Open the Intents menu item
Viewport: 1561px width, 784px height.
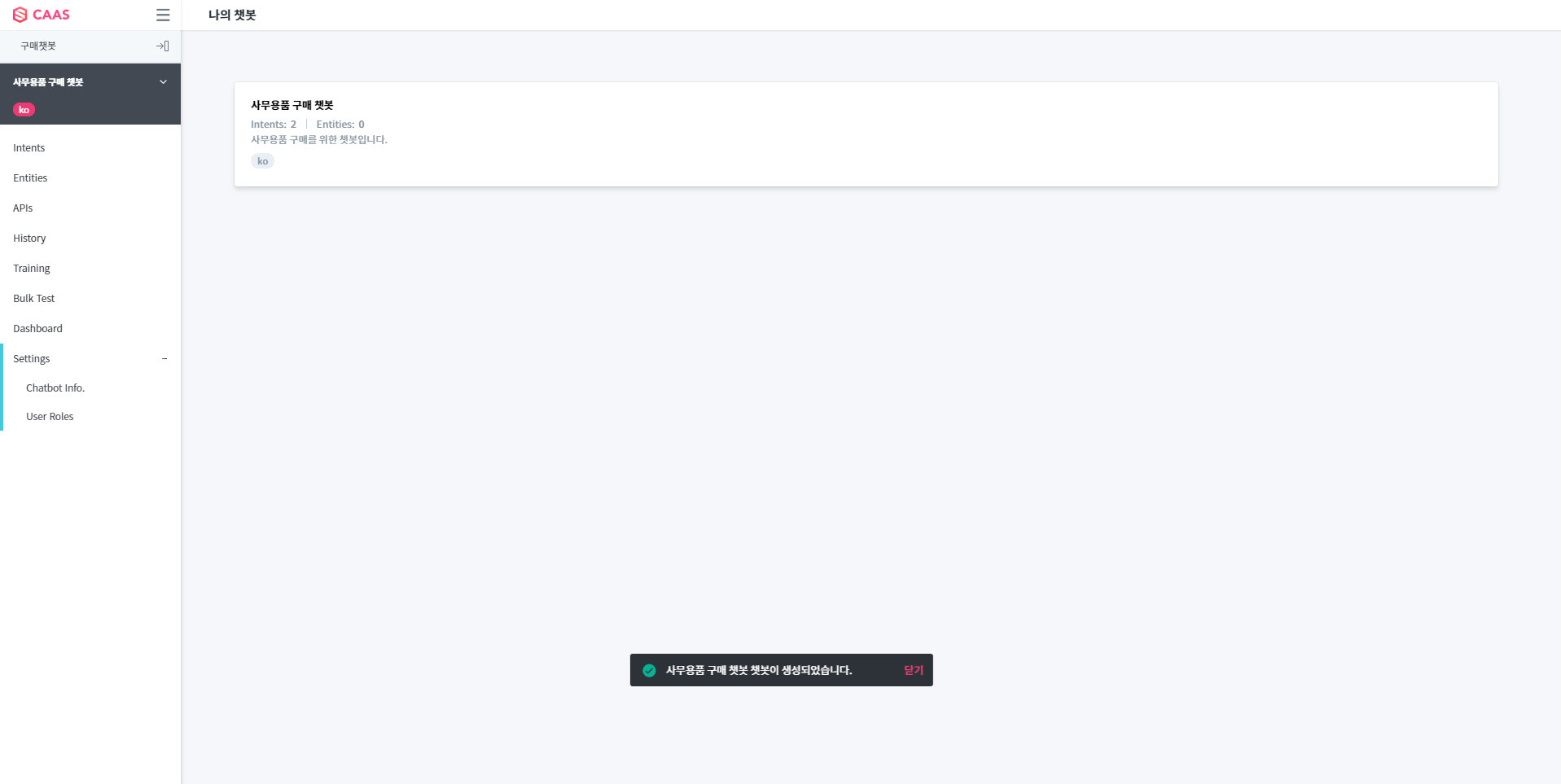[29, 148]
